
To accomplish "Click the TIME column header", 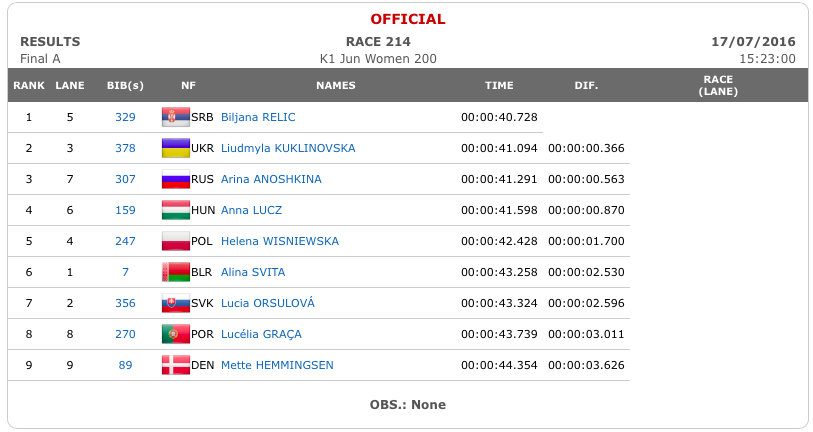I will click(499, 86).
